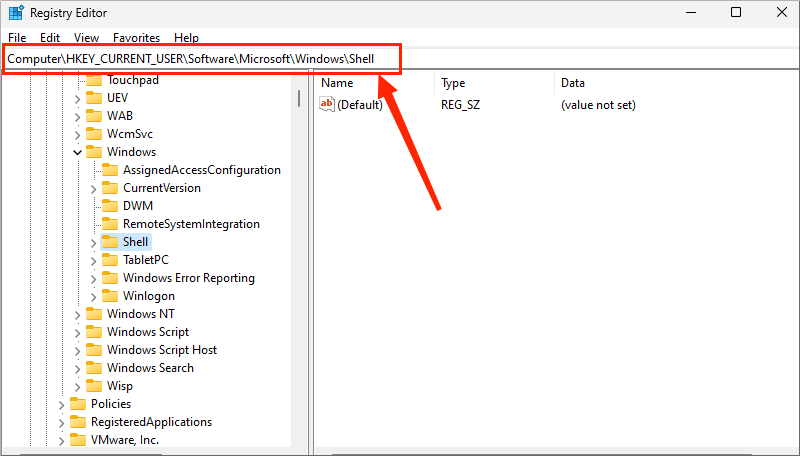Expand the Winlogon key
The image size is (800, 456).
(93, 297)
